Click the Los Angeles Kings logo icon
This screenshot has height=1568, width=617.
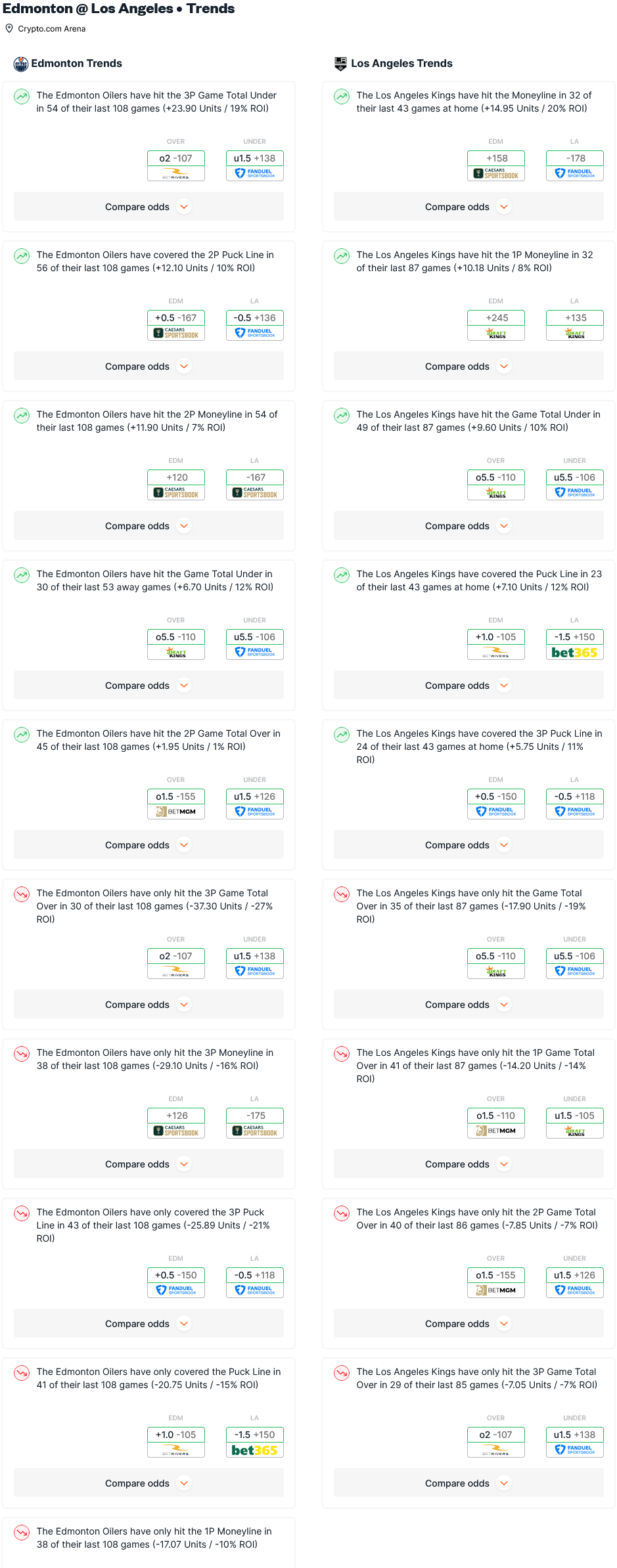point(340,64)
